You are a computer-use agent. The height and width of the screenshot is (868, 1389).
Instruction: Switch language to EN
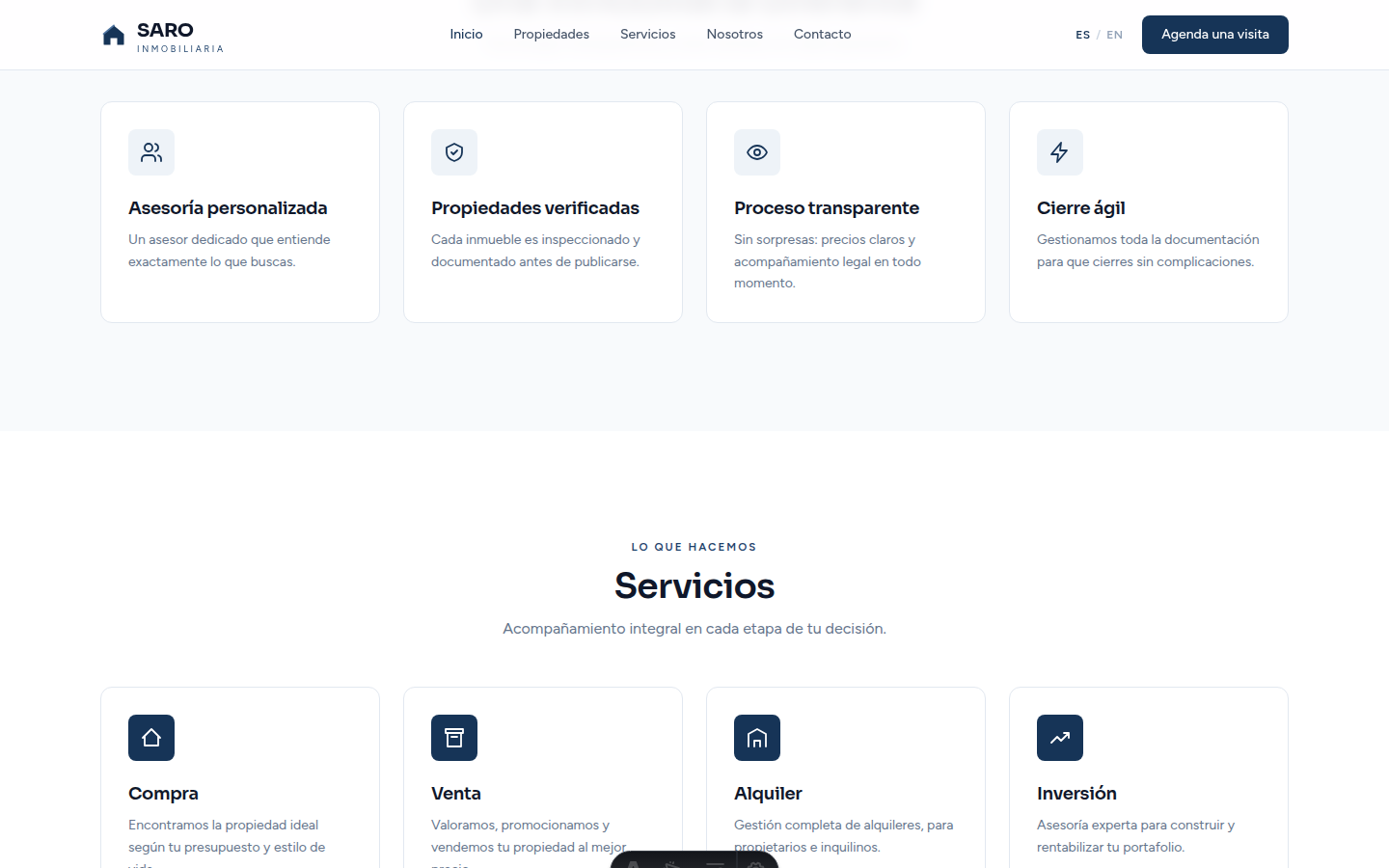tap(1114, 35)
